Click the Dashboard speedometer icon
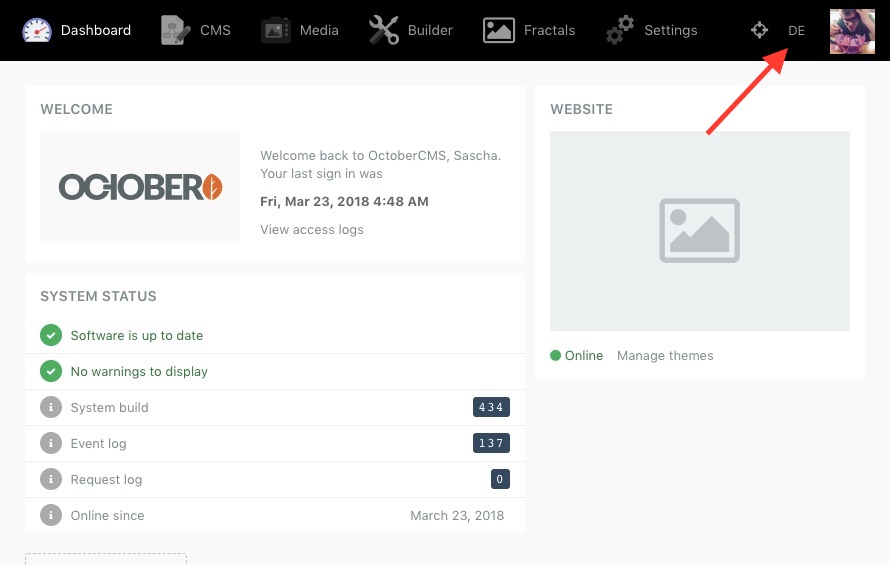 coord(37,30)
